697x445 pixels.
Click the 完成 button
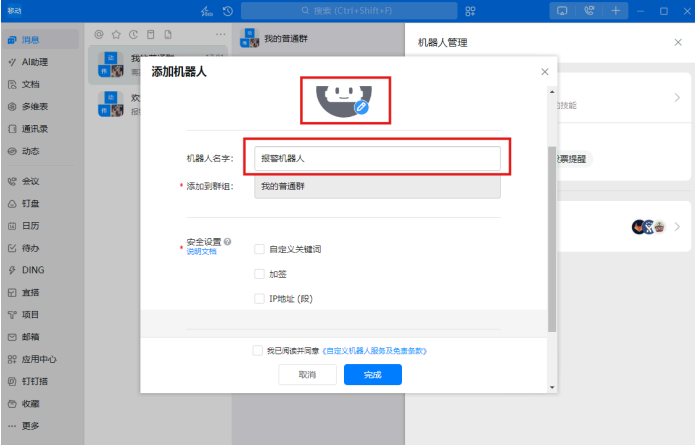372,374
